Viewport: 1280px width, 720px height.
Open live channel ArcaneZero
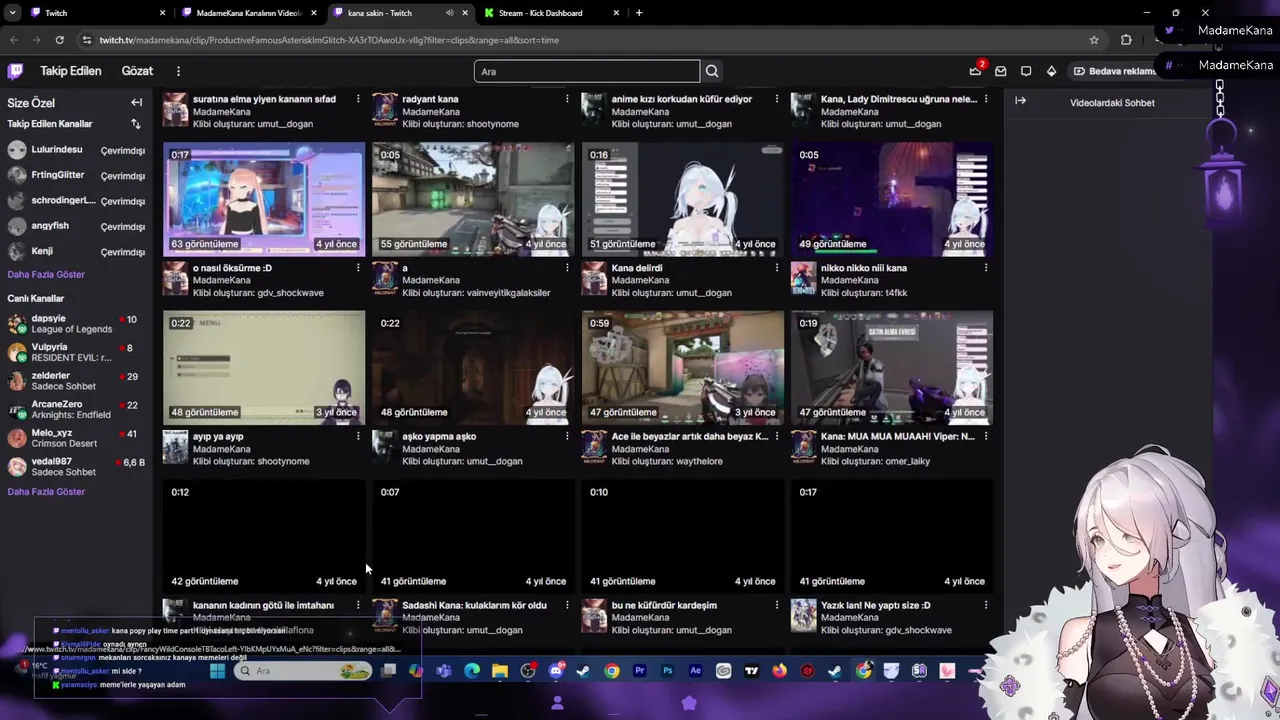(75, 409)
